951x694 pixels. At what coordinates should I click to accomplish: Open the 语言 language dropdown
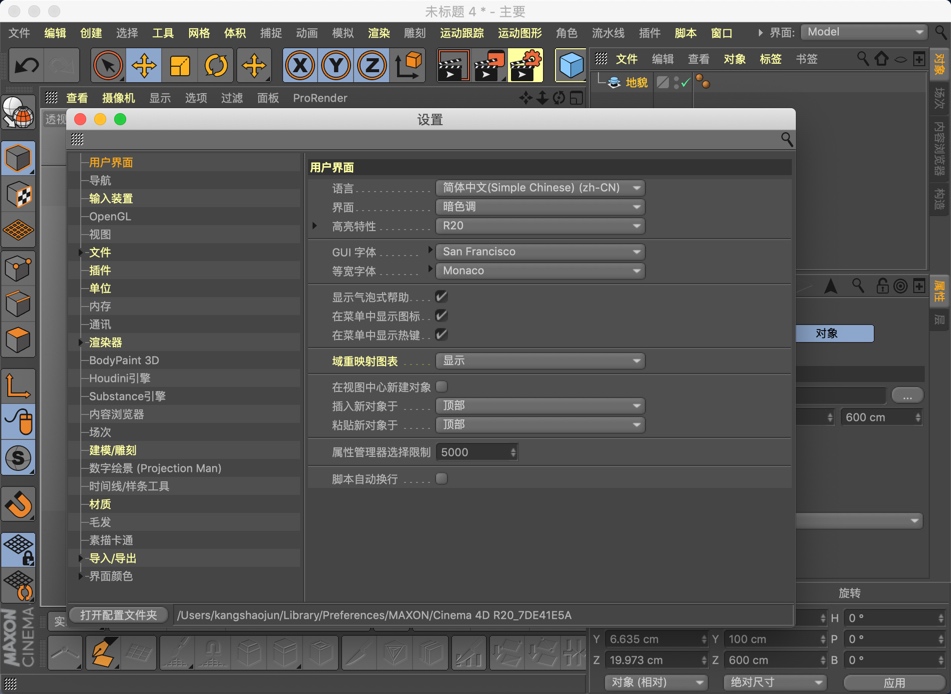coord(540,188)
